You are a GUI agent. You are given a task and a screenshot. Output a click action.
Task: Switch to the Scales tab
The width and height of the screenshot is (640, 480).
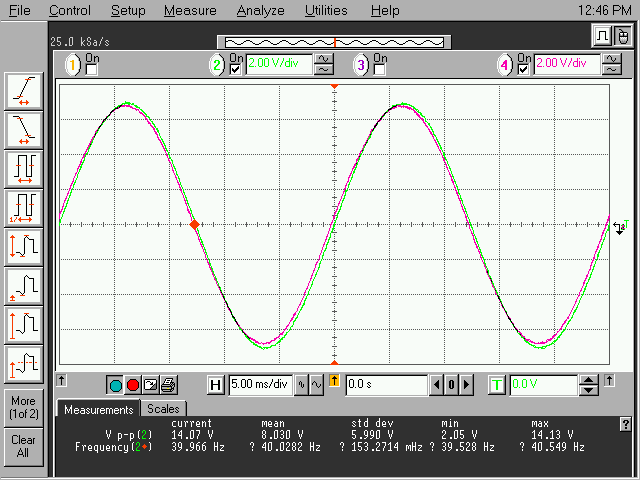tap(163, 409)
